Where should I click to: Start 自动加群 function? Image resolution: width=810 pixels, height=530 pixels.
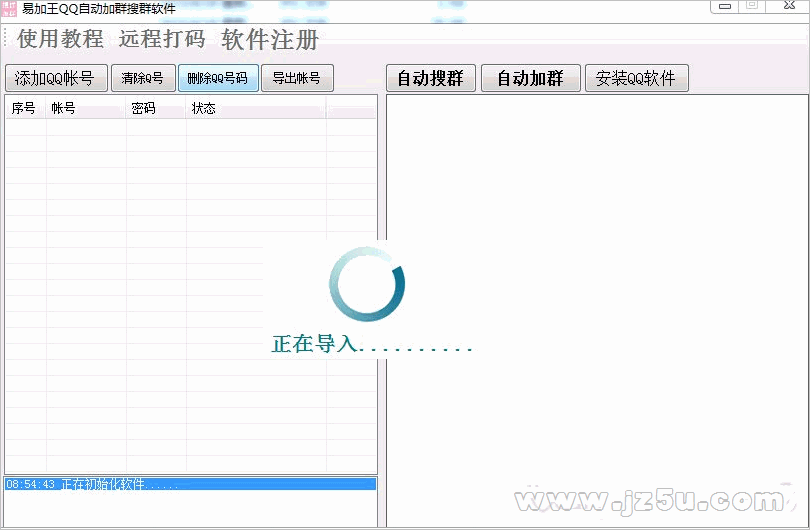[531, 78]
